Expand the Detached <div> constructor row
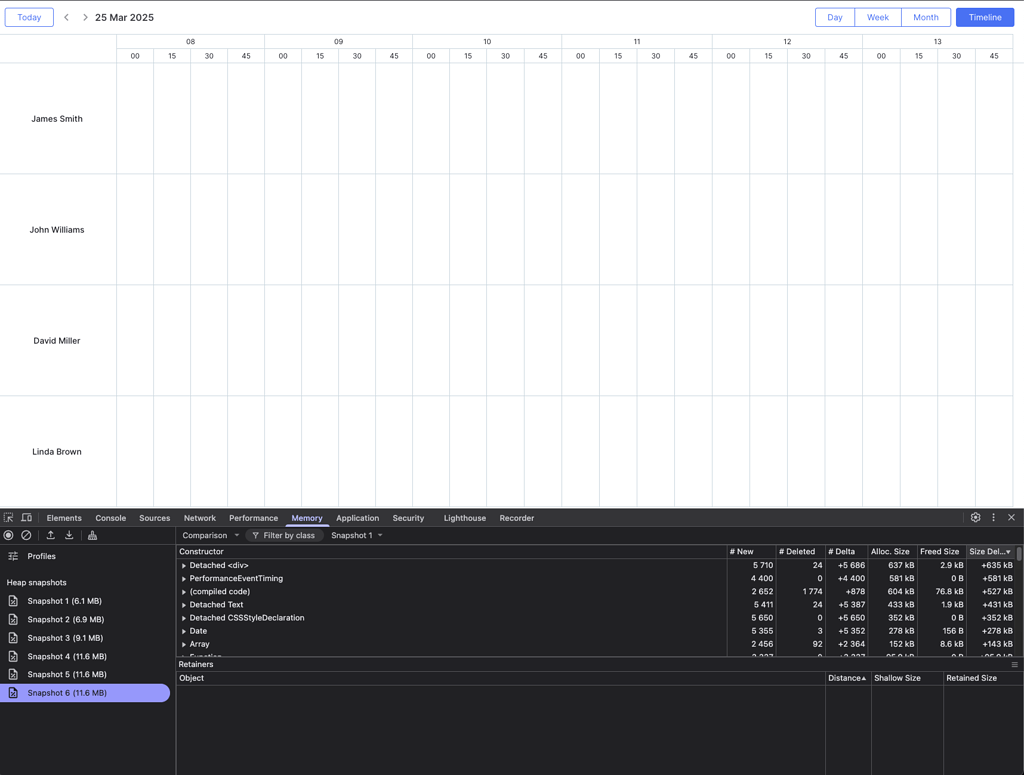 coord(184,565)
